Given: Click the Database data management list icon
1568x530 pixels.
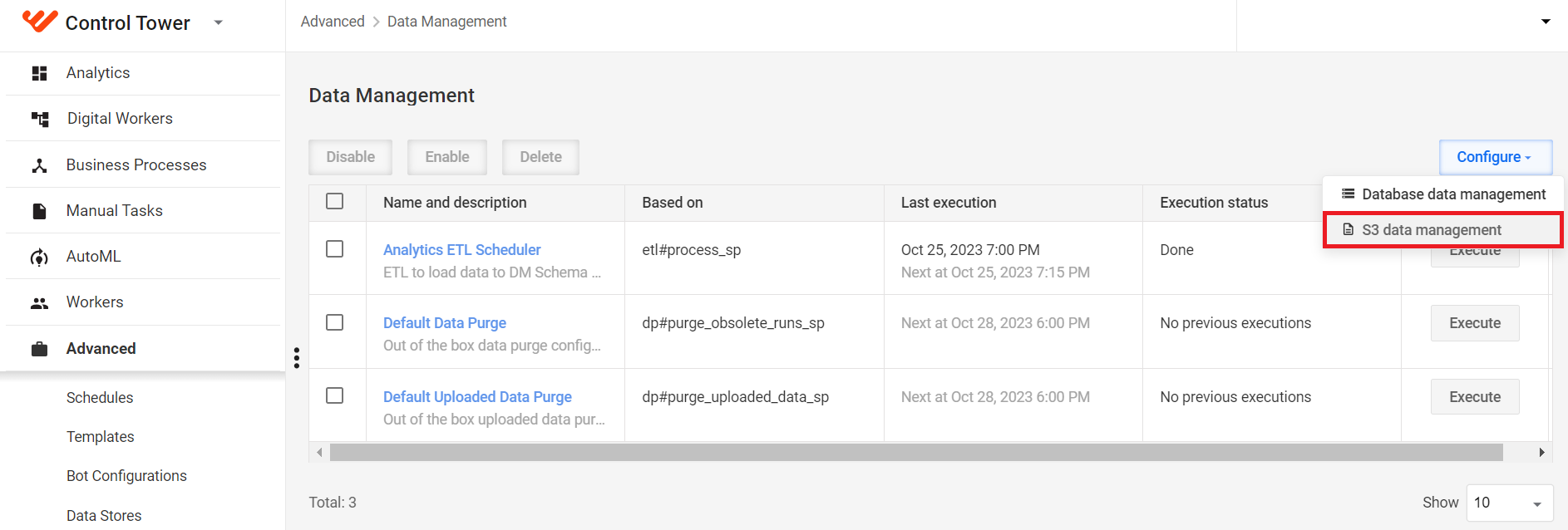Looking at the screenshot, I should (1348, 194).
